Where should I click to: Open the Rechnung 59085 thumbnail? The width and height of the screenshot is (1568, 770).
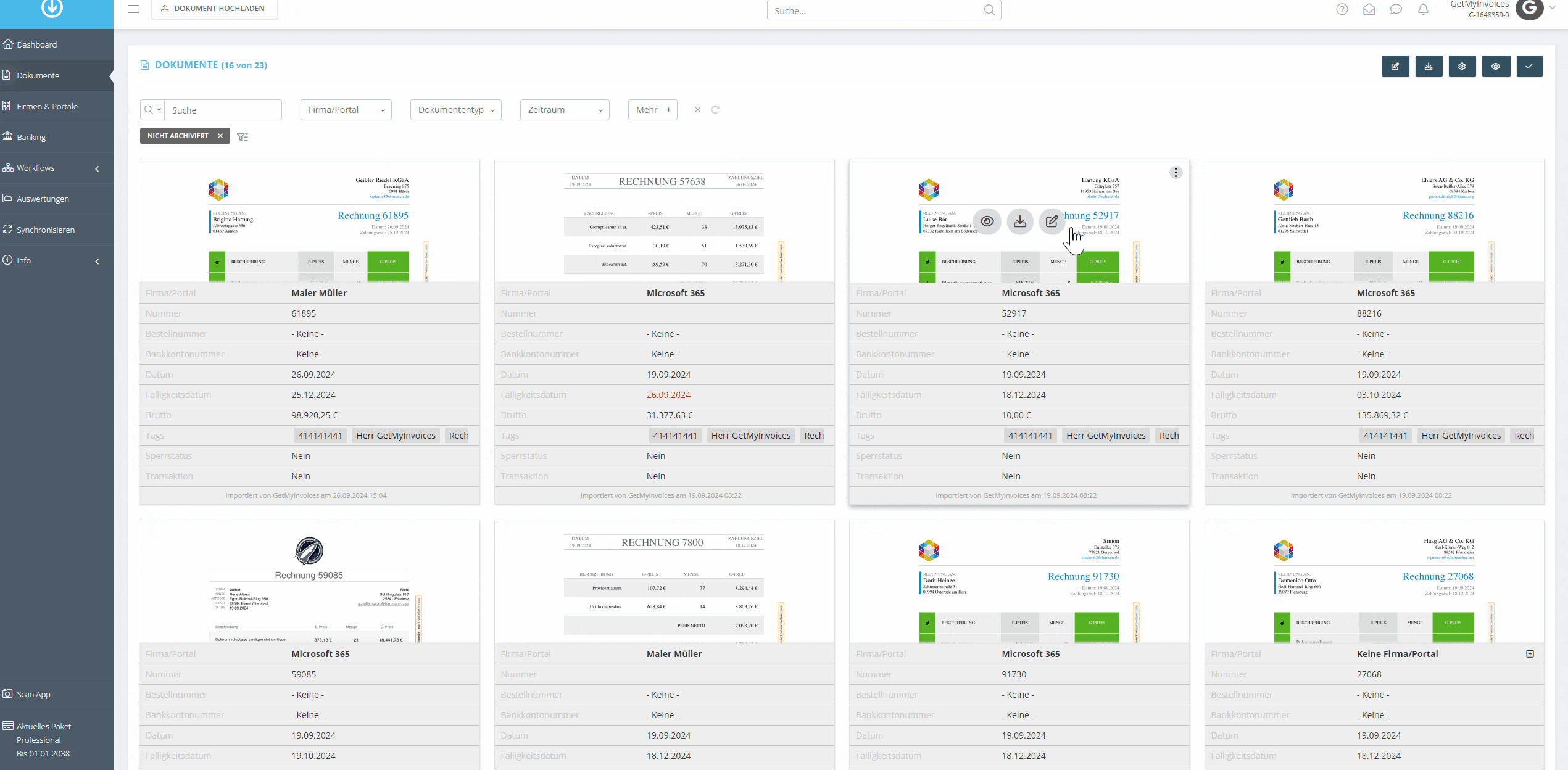point(309,581)
